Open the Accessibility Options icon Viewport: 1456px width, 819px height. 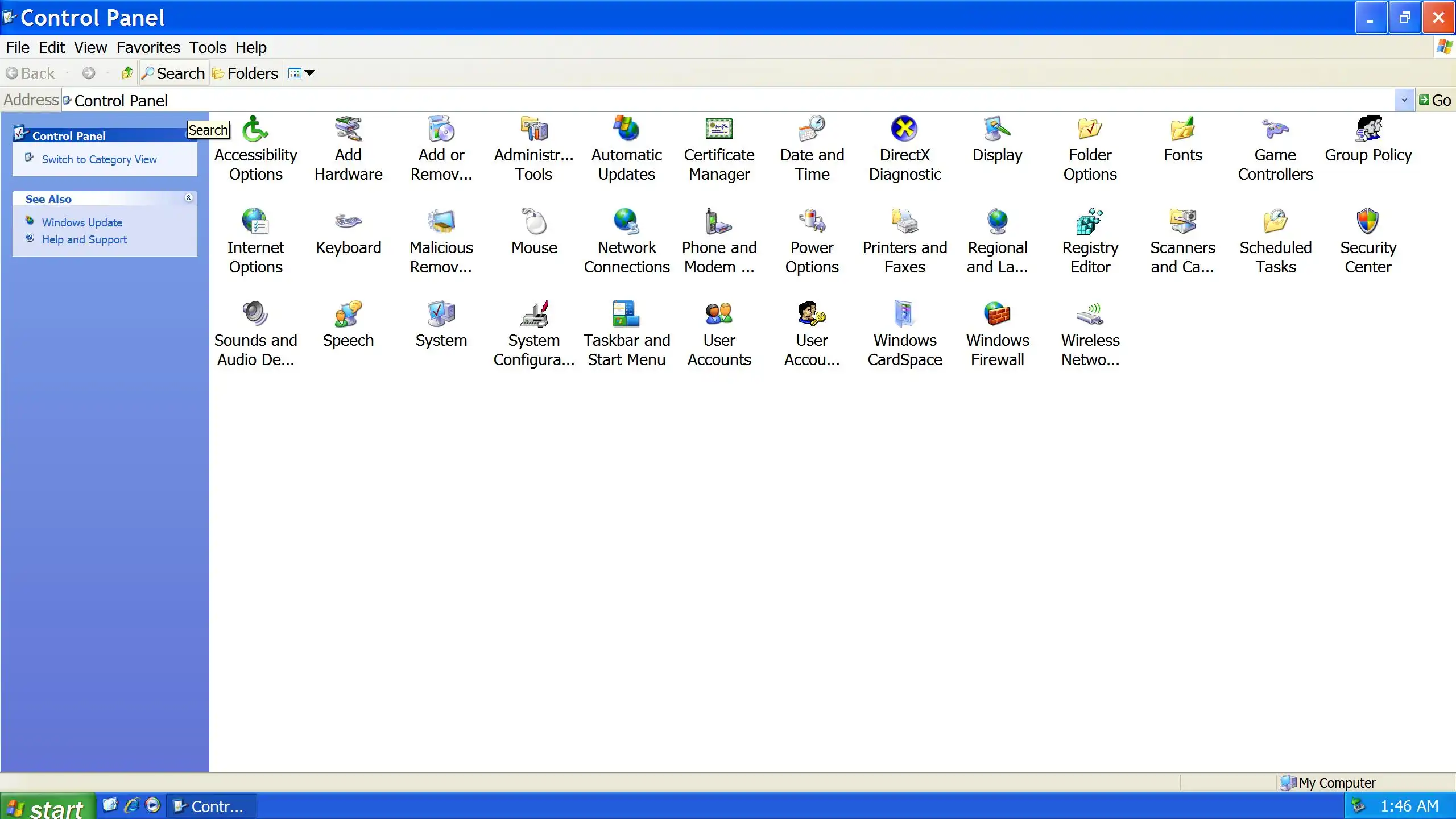(255, 130)
